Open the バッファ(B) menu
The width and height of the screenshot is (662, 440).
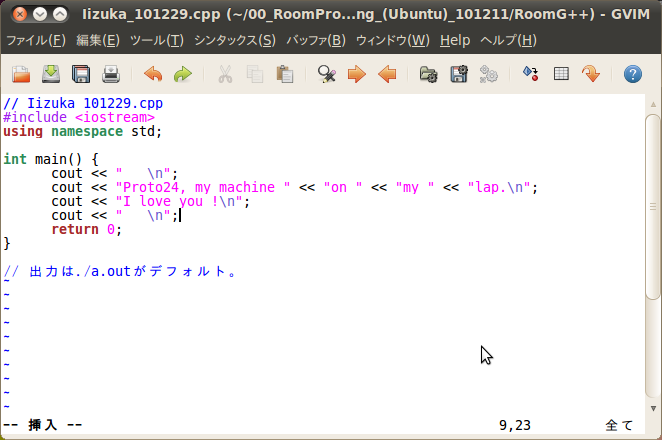pyautogui.click(x=316, y=41)
